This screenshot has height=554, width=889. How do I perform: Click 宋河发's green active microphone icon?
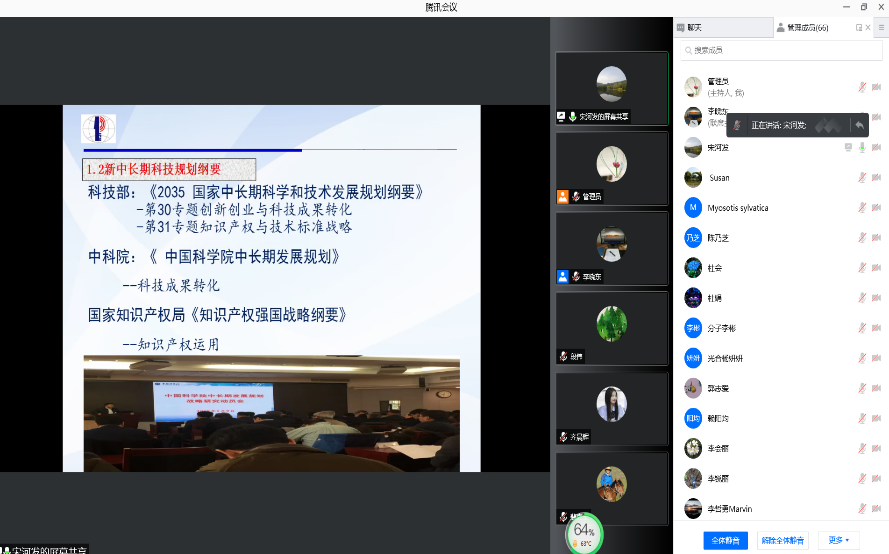click(862, 148)
